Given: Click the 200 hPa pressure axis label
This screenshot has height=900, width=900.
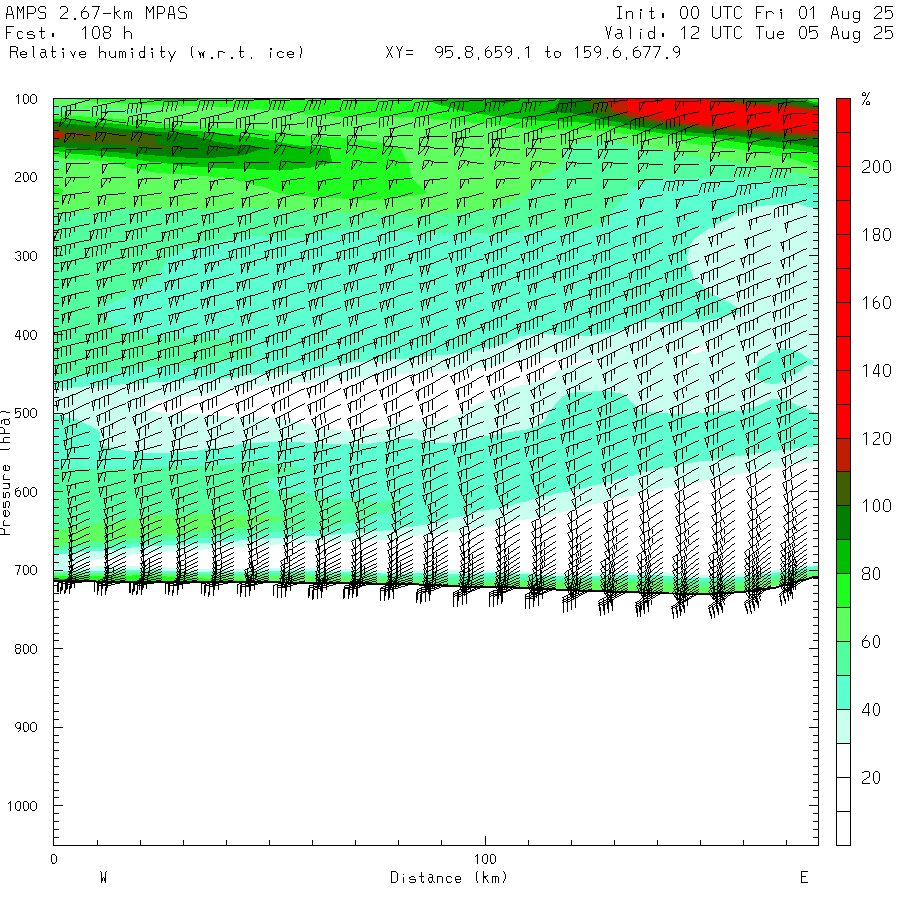Looking at the screenshot, I should click(26, 177).
